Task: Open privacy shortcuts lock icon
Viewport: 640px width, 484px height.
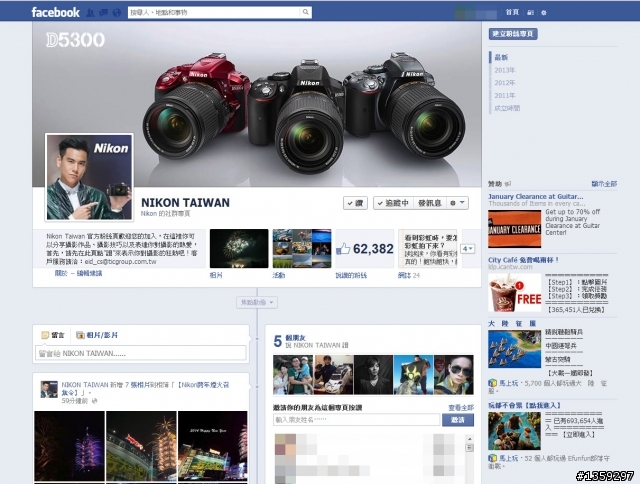Action: click(530, 13)
